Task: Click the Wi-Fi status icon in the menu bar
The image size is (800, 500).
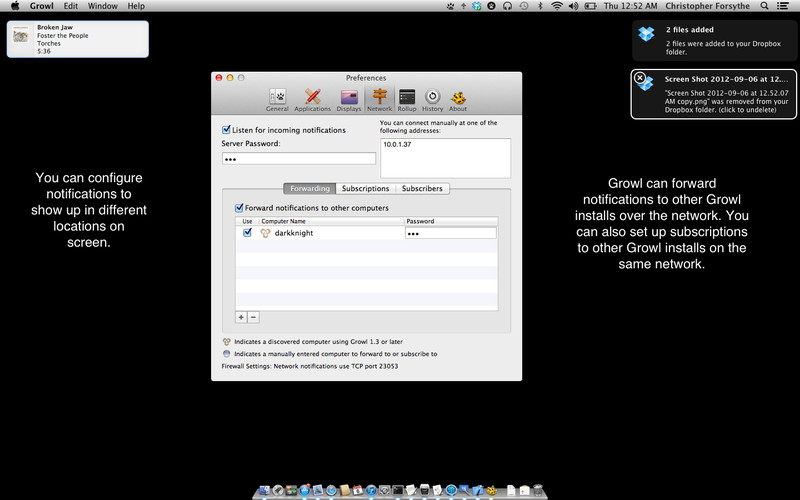Action: 556,6
